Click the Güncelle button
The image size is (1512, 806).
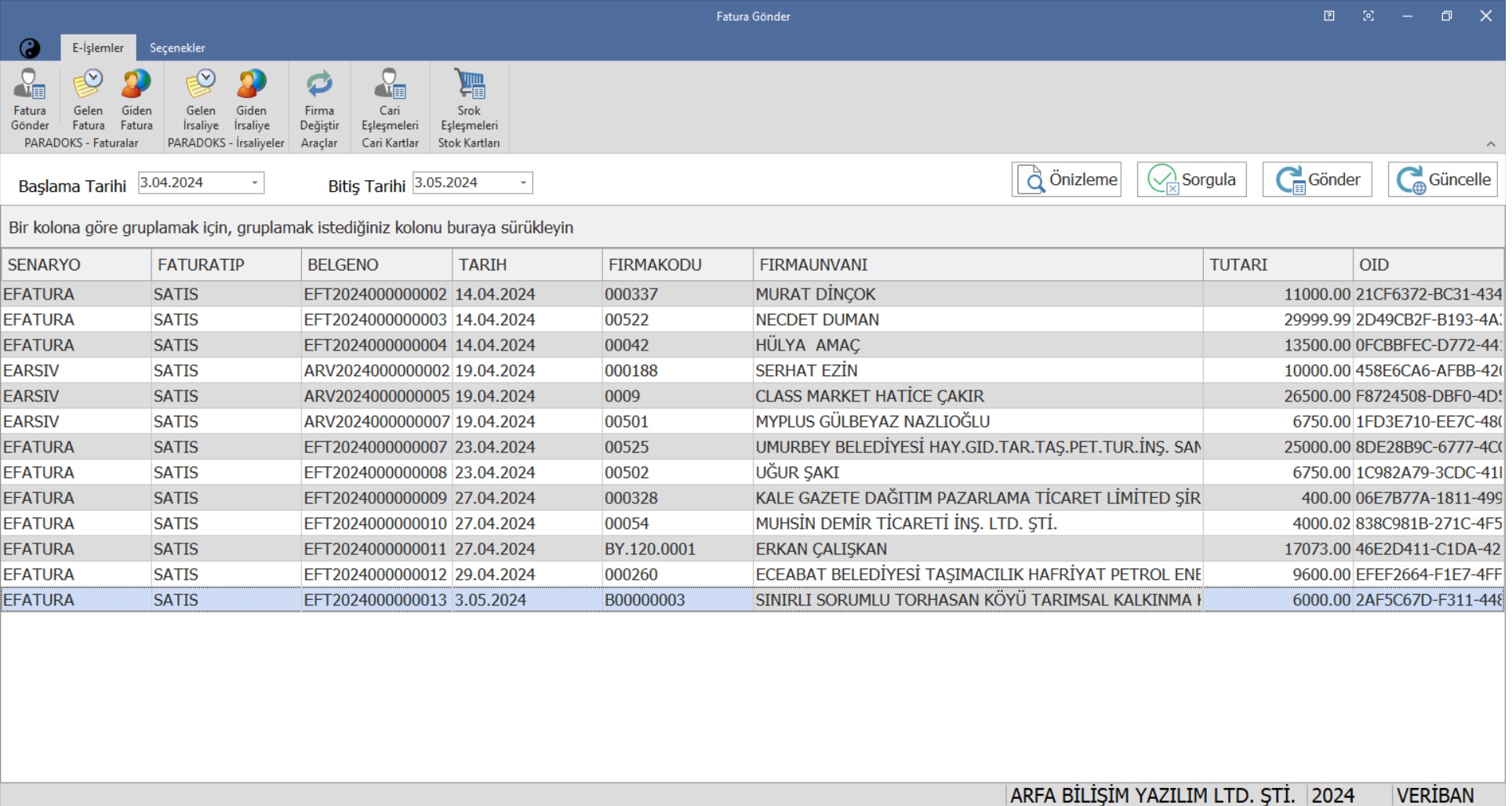point(1443,180)
